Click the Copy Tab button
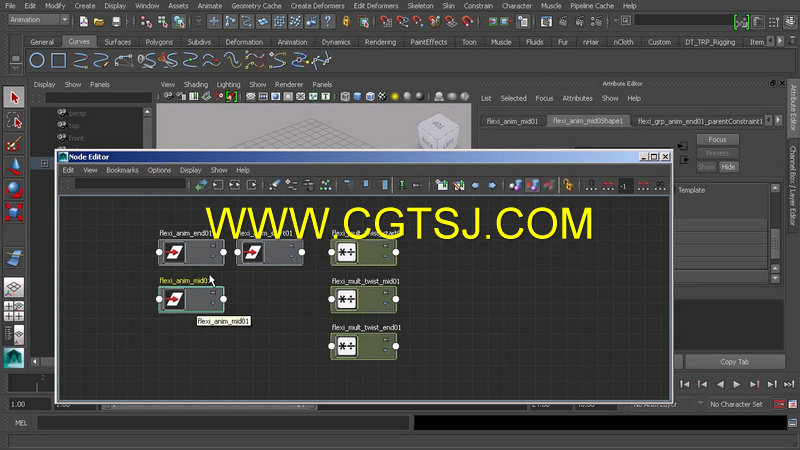Screen dimensions: 800x450 pos(735,362)
